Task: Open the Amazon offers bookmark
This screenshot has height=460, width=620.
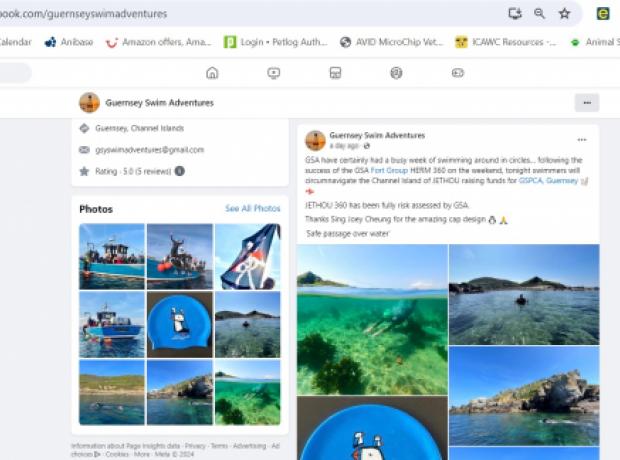Action: (158, 42)
